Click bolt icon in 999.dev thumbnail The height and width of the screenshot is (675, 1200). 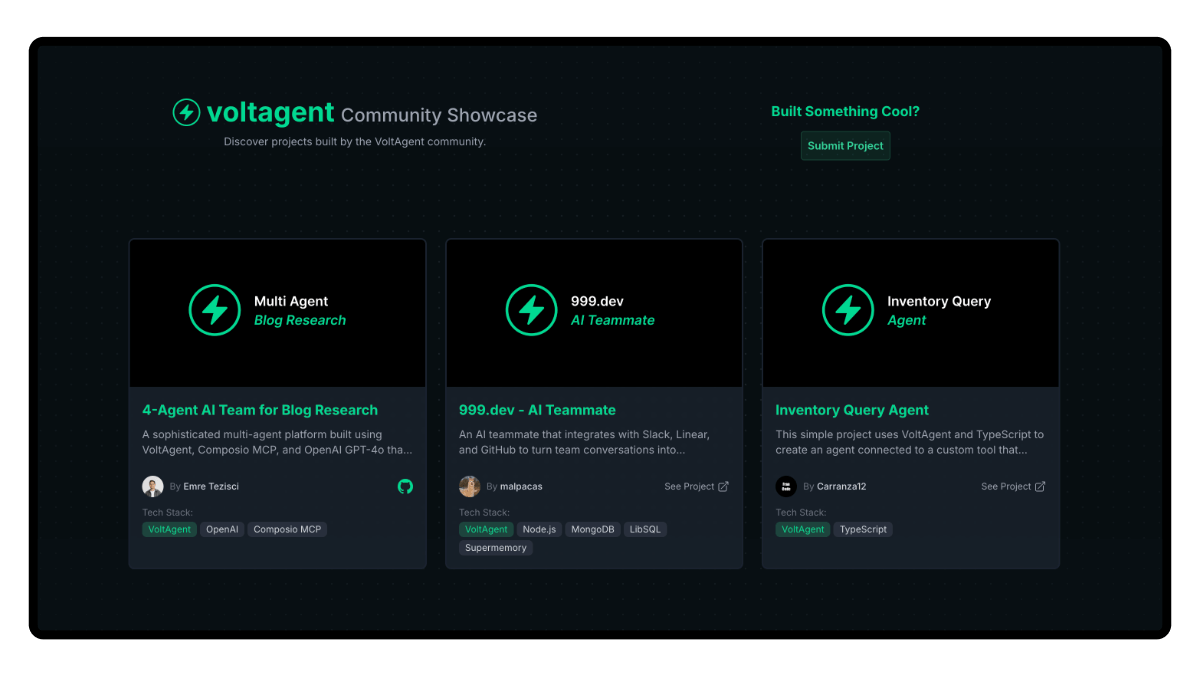531,310
